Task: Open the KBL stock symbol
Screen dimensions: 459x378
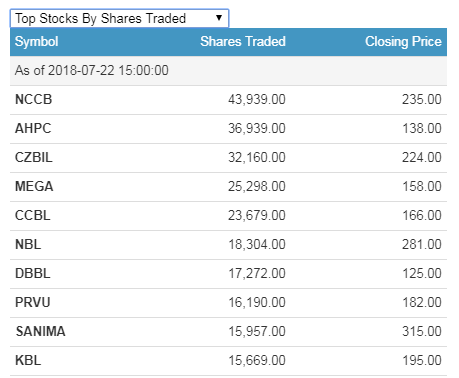Action: tap(28, 361)
